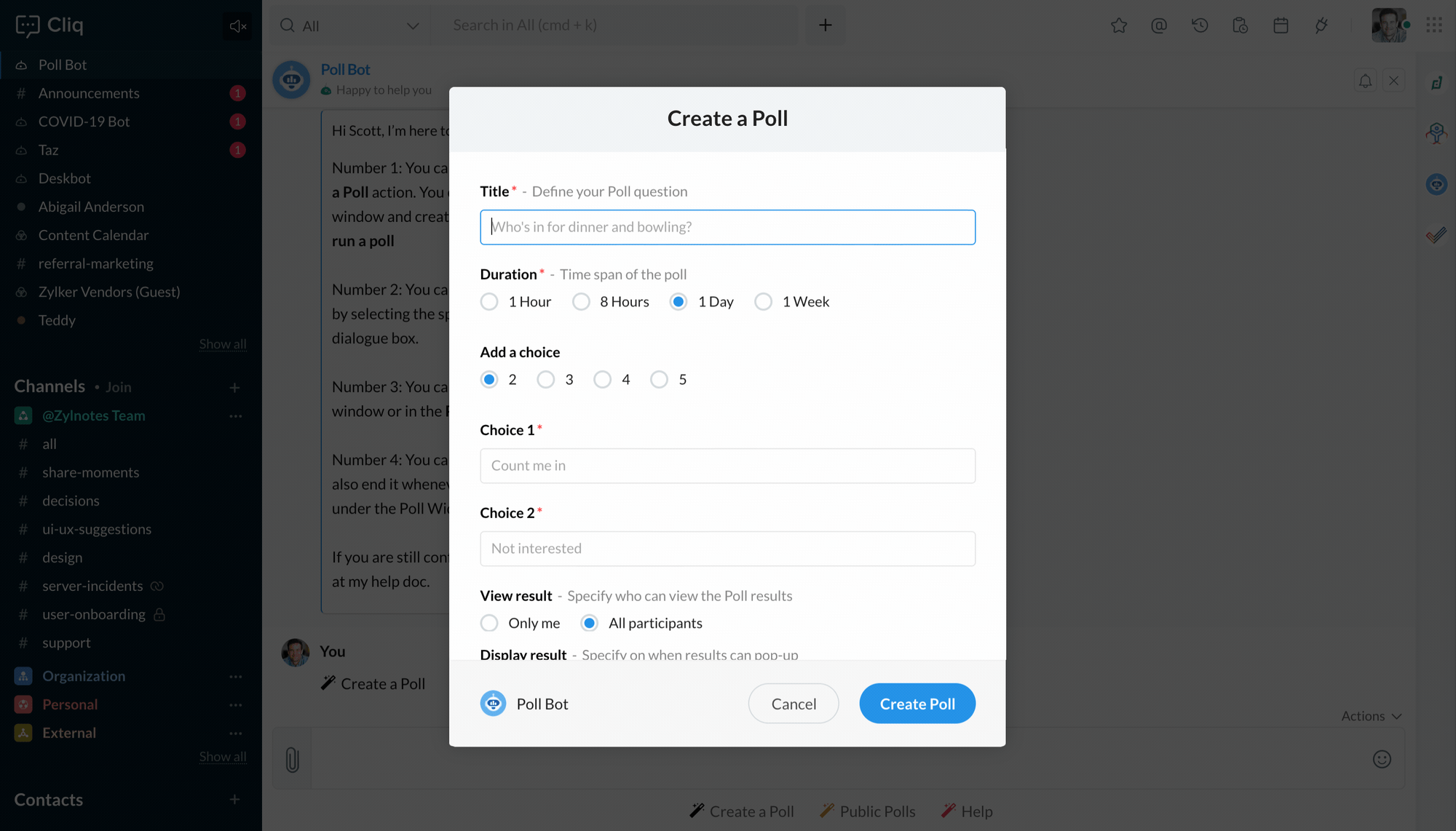Image resolution: width=1456 pixels, height=831 pixels.
Task: Open more options for Personal
Action: [235, 705]
